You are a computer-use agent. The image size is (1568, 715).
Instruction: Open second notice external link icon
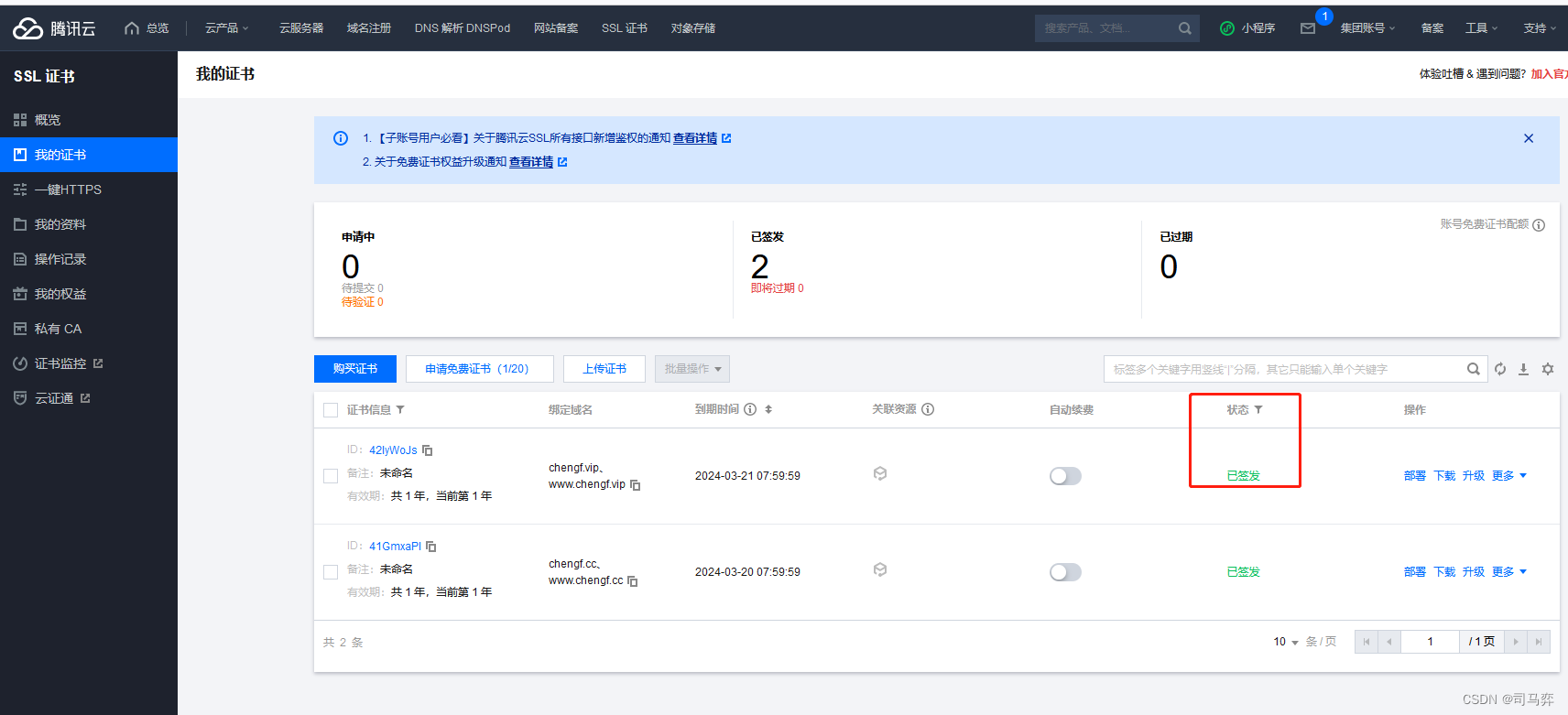562,162
